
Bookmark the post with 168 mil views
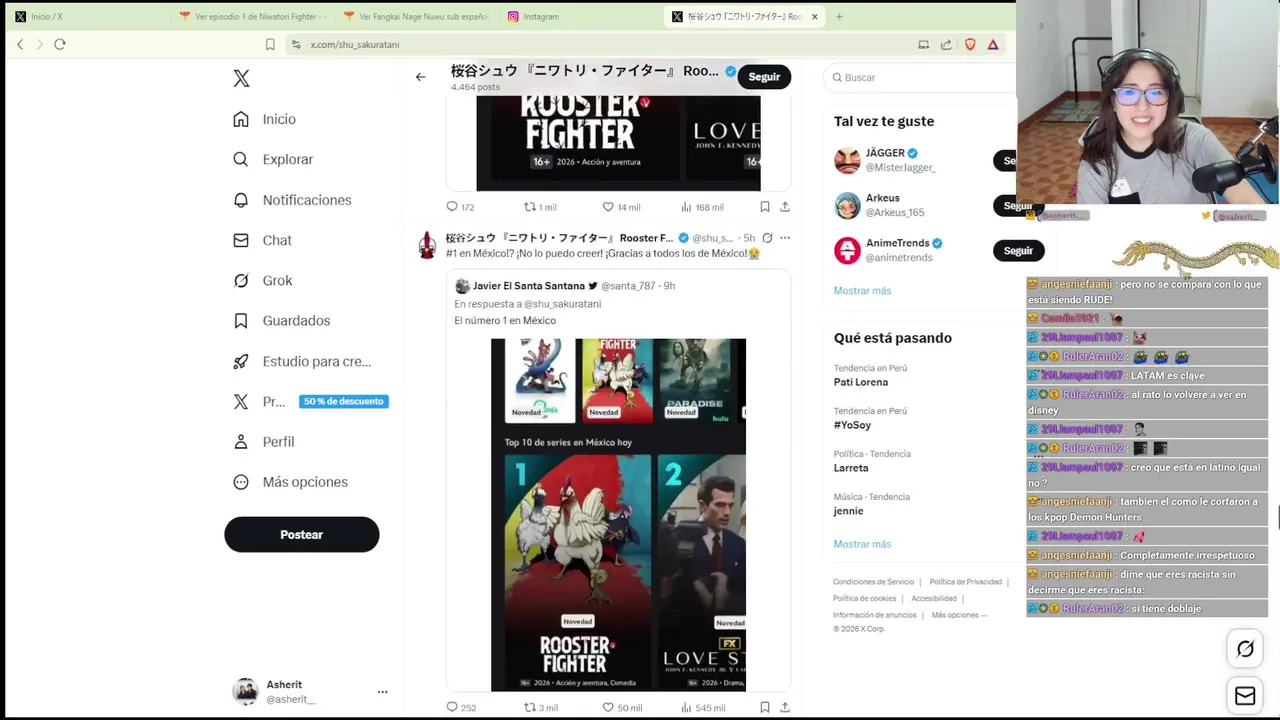[764, 207]
